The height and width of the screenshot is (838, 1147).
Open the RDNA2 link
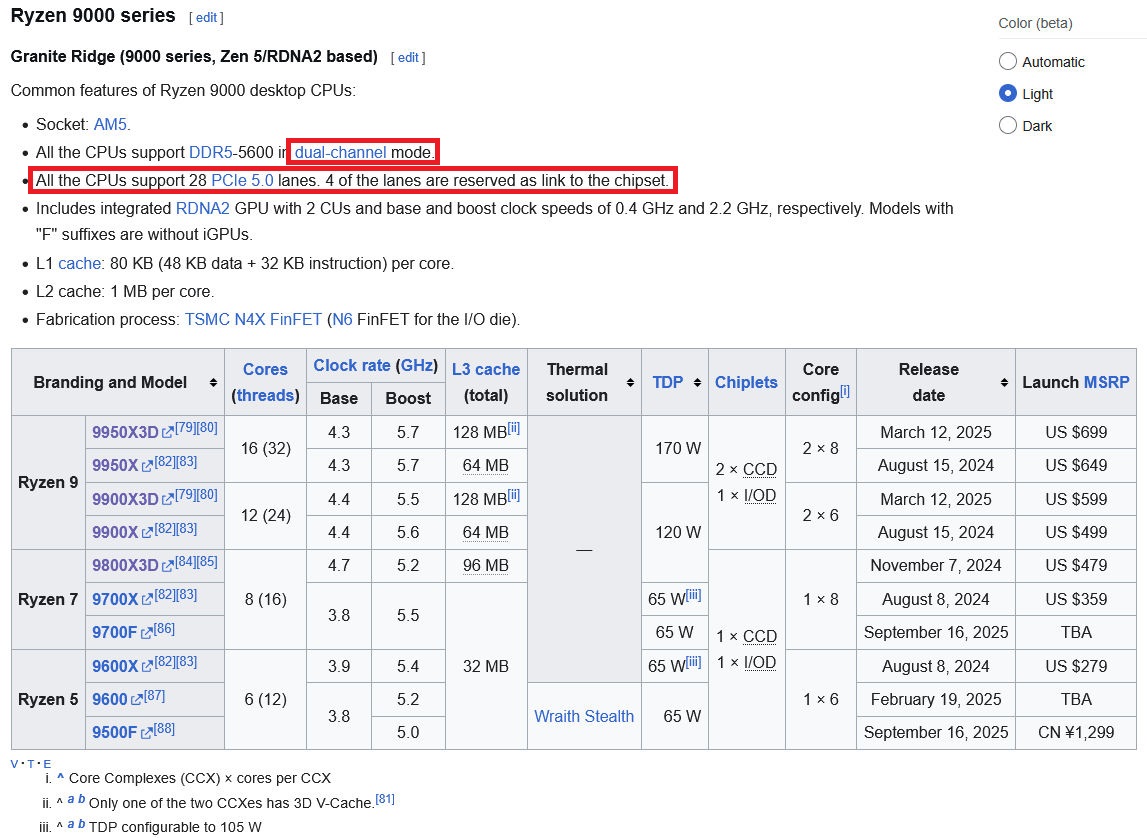point(203,208)
